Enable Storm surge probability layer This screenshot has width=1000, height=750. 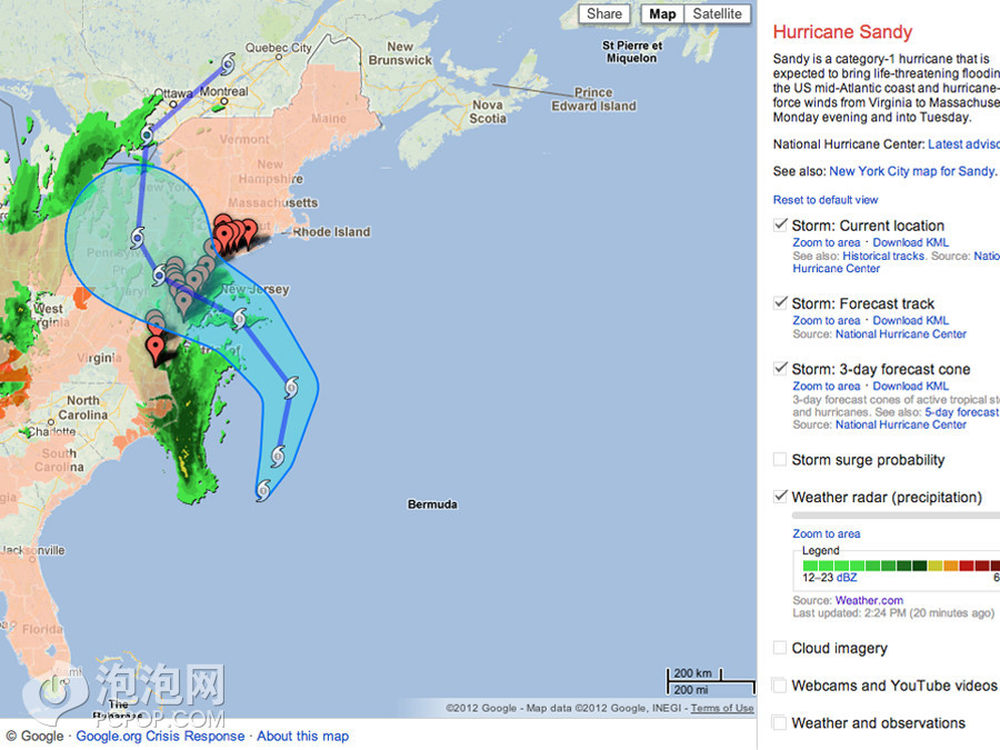[780, 459]
